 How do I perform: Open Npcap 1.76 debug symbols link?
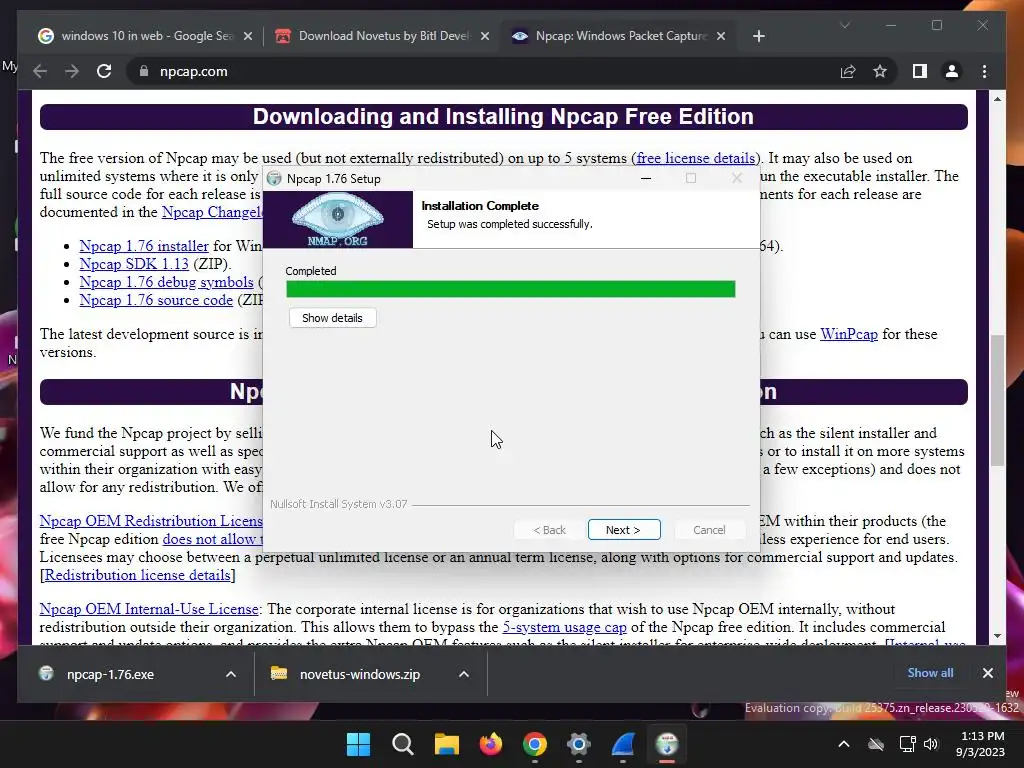pos(167,282)
